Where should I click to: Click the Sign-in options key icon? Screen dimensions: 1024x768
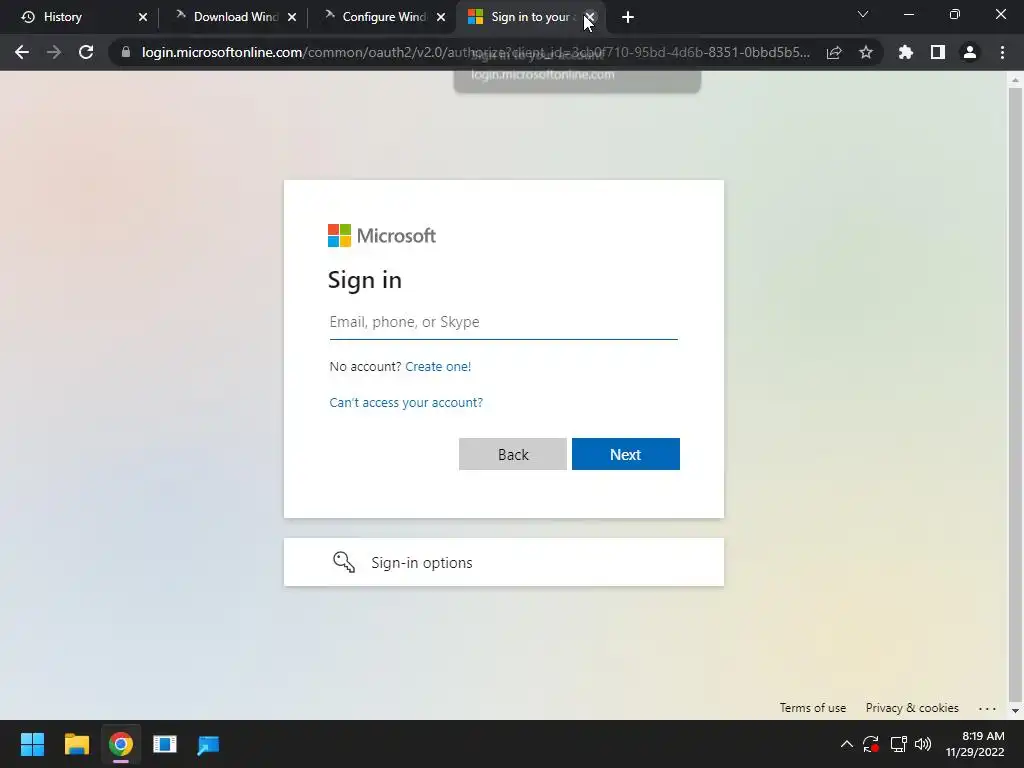point(344,562)
